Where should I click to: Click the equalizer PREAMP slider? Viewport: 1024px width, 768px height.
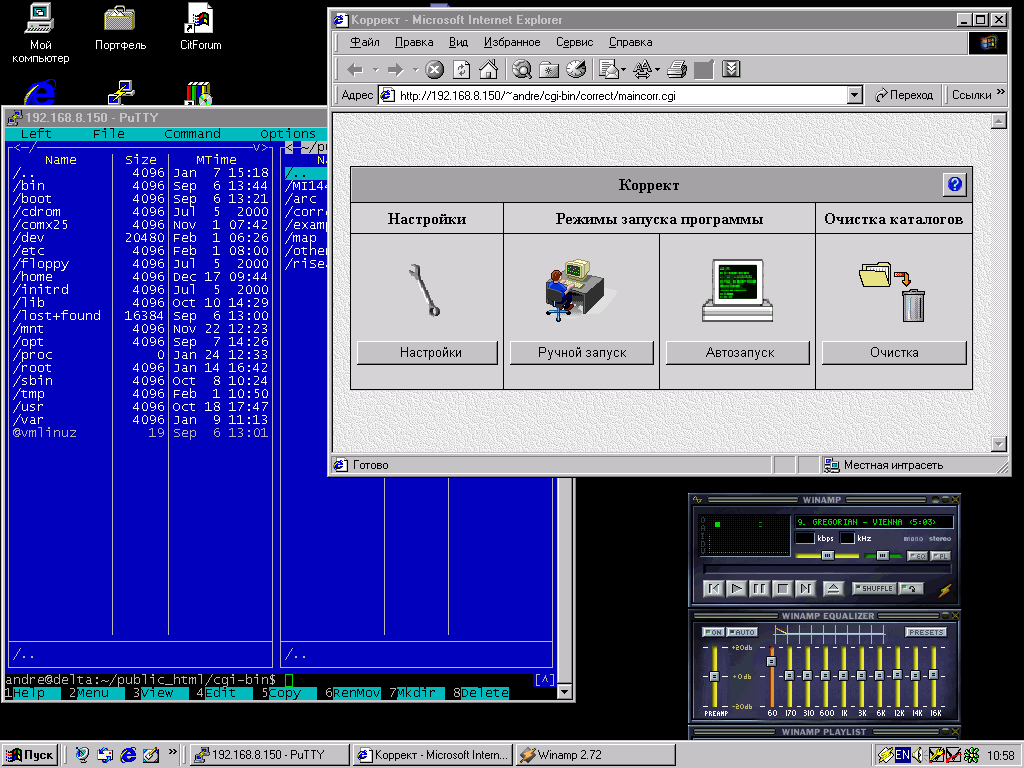[x=714, y=677]
